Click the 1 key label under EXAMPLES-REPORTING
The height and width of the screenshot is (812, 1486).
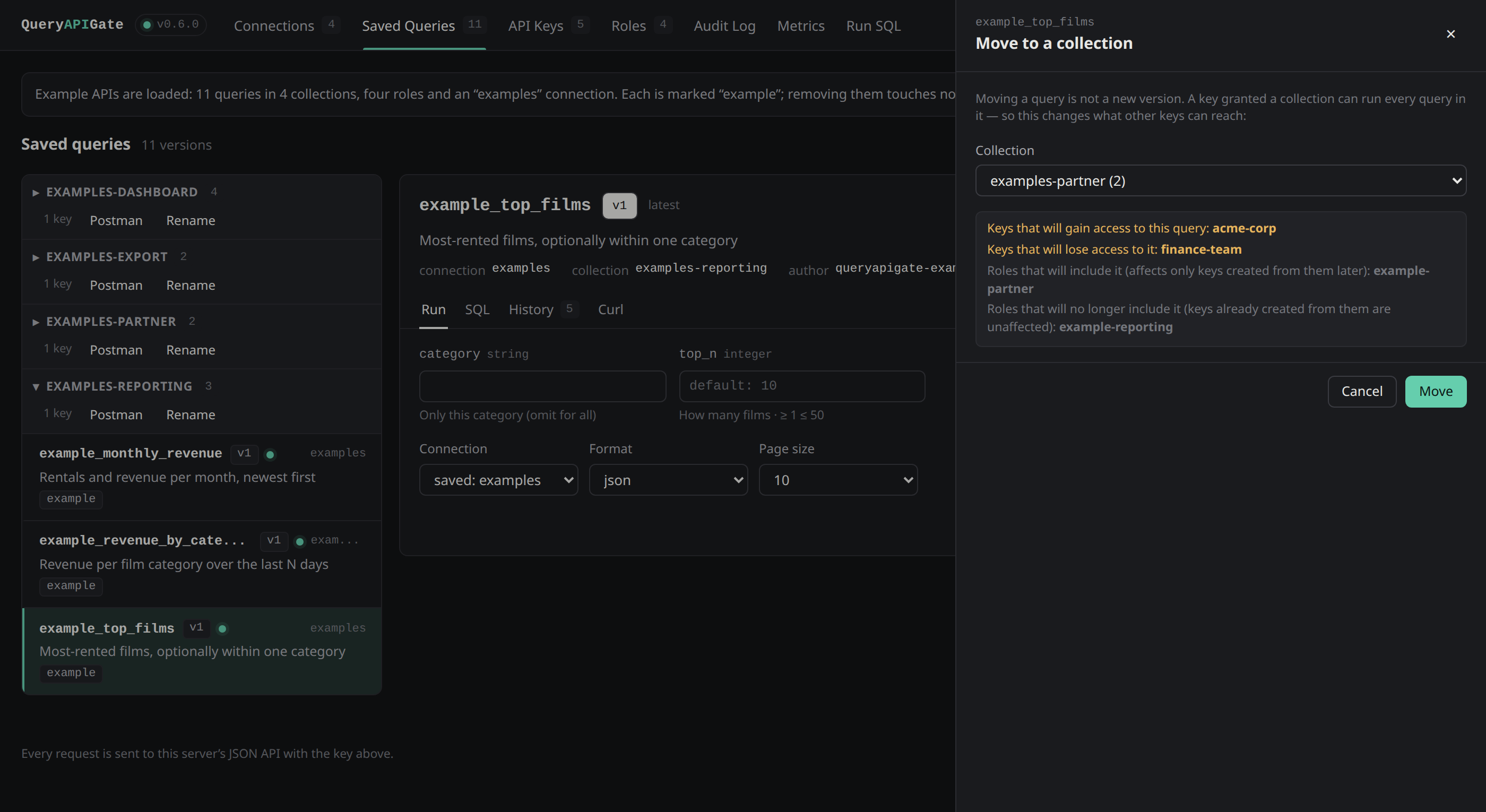click(x=58, y=413)
